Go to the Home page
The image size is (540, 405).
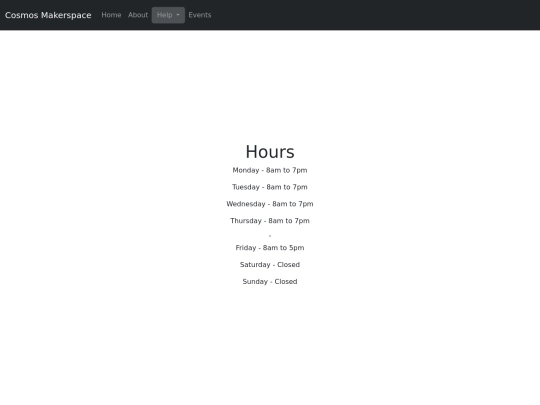point(111,15)
